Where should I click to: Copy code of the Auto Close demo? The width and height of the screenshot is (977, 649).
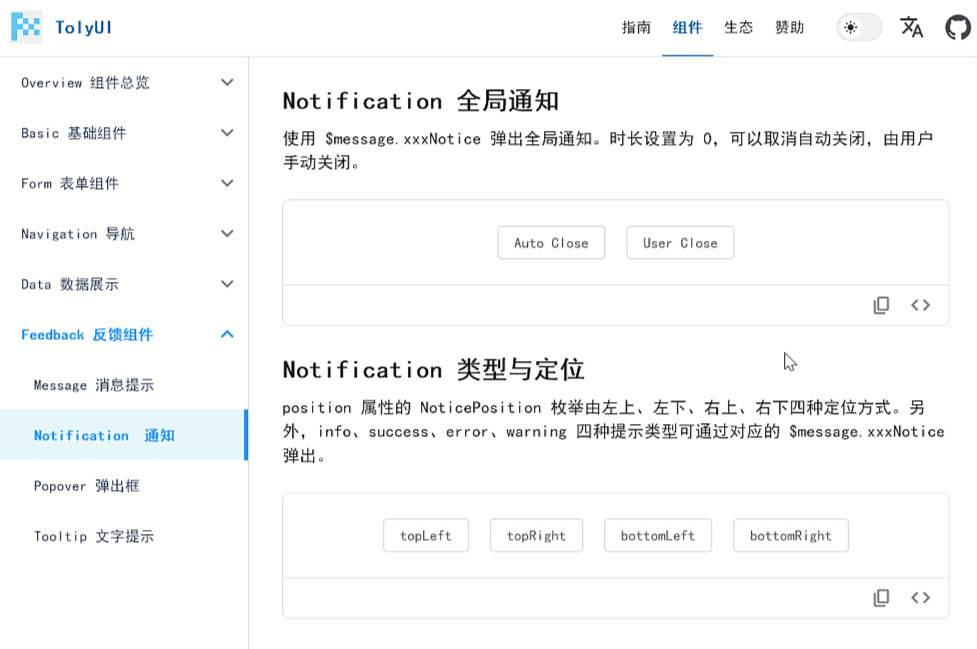click(x=881, y=305)
